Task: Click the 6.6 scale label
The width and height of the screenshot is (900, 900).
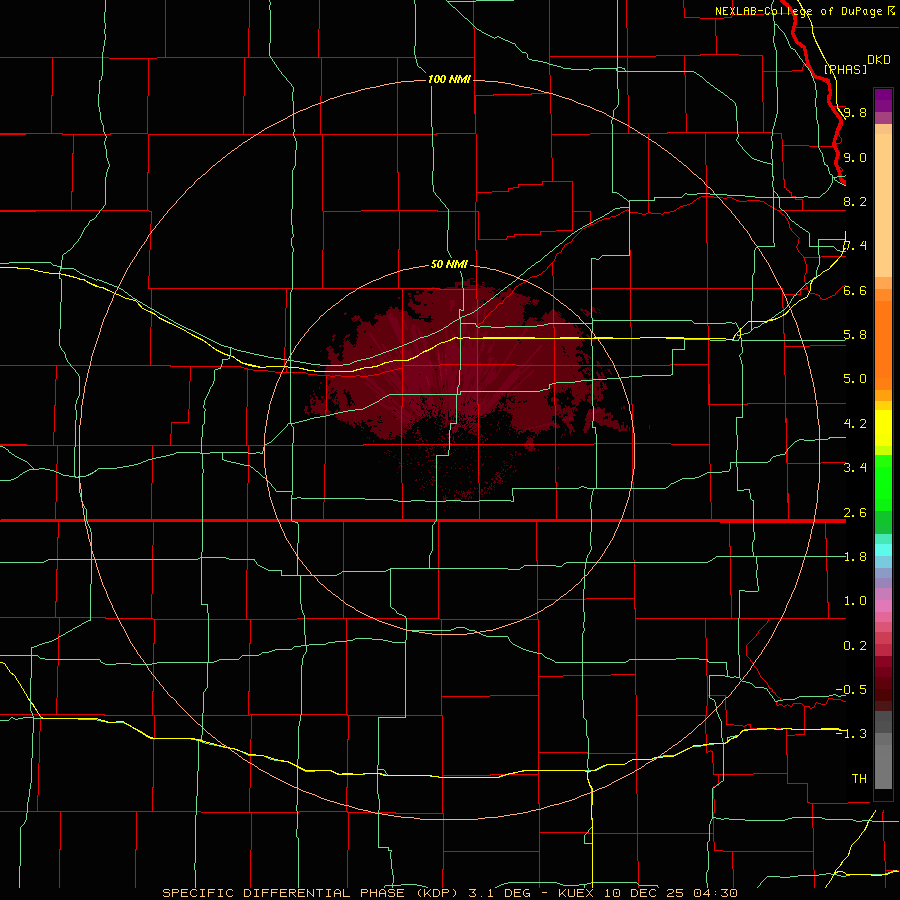Action: click(855, 290)
